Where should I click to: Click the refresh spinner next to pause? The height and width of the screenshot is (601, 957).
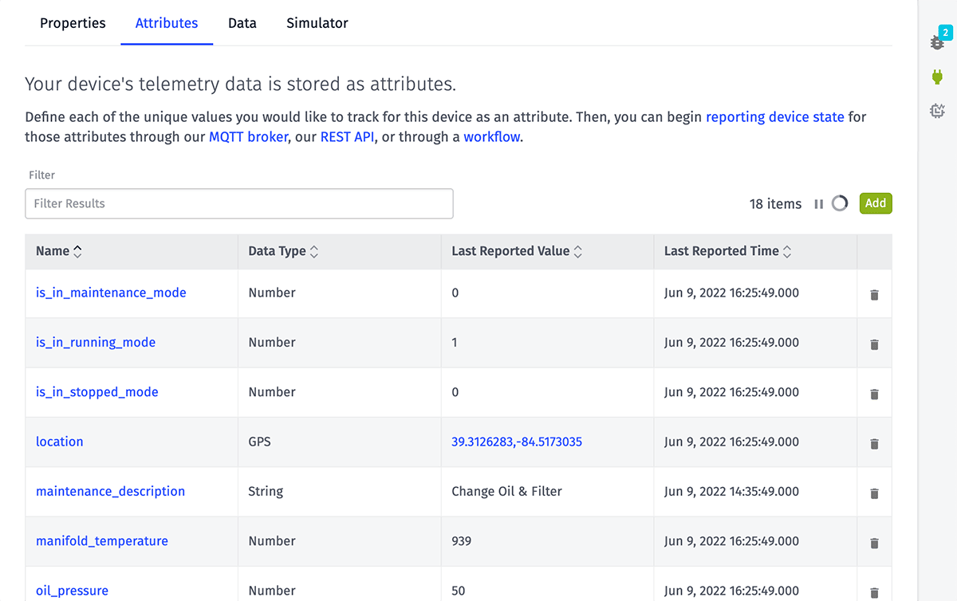pyautogui.click(x=841, y=203)
